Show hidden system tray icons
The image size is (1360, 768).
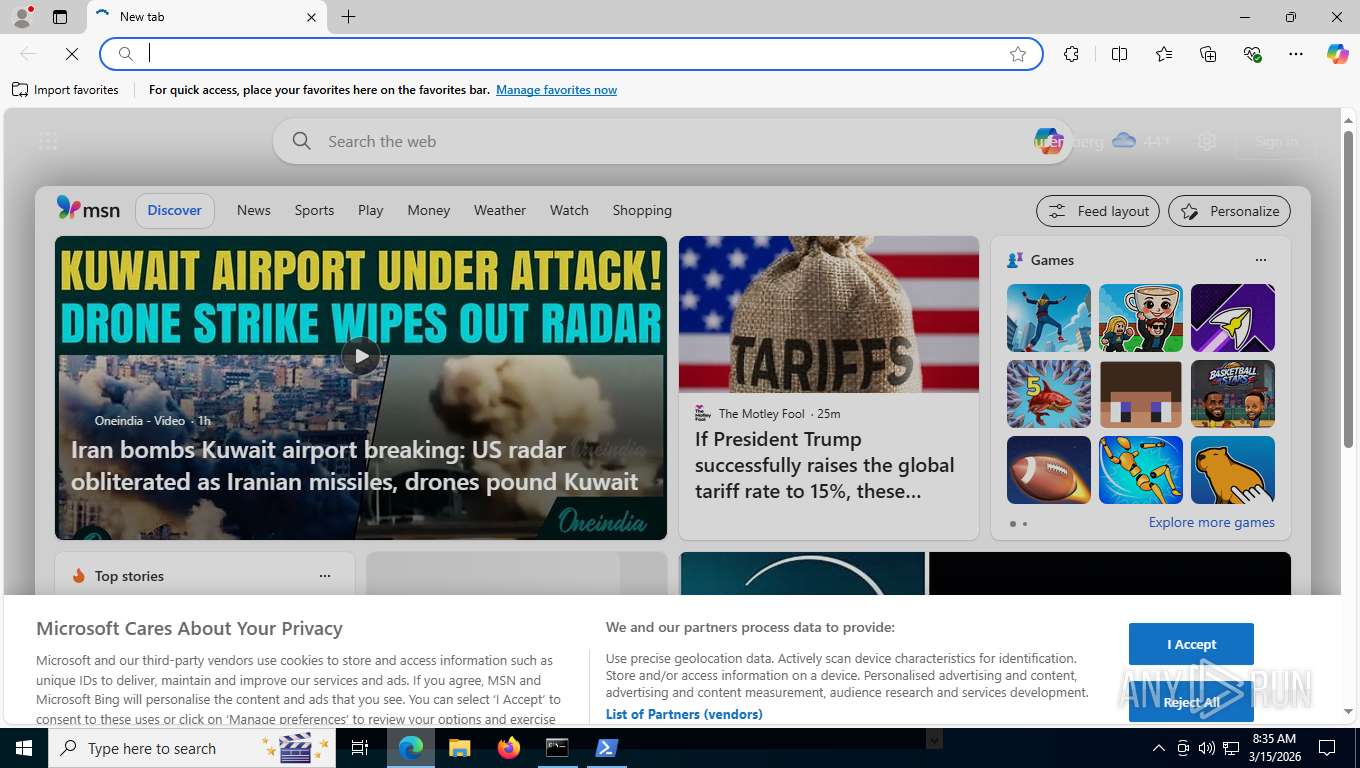[x=1158, y=748]
